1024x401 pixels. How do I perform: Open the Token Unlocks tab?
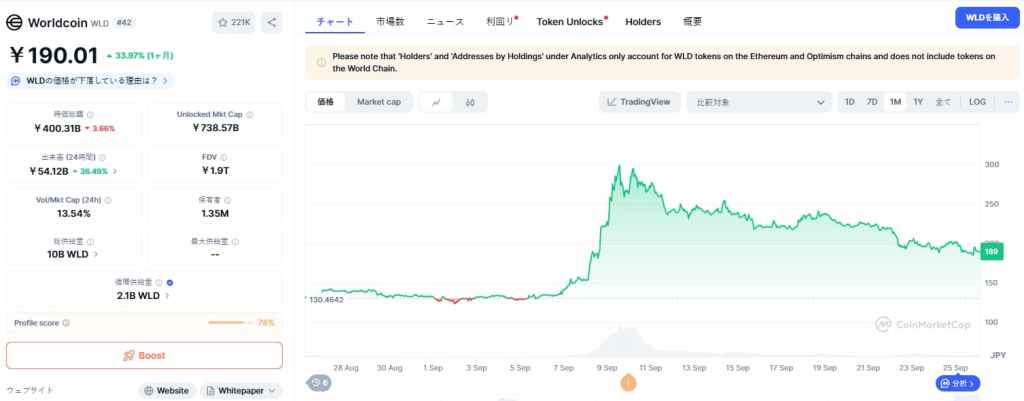pyautogui.click(x=570, y=22)
